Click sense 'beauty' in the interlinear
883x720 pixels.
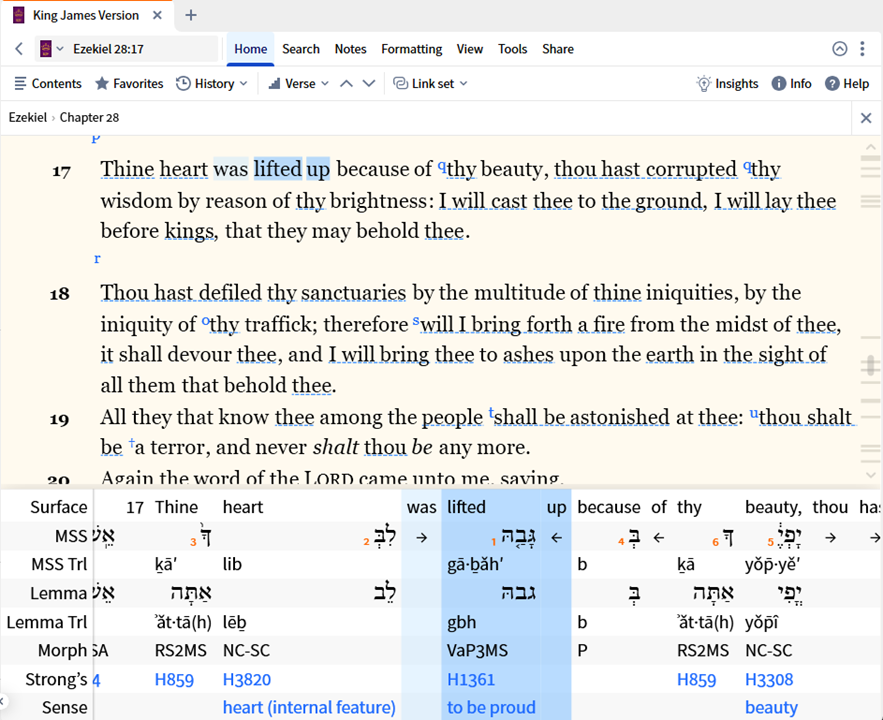point(771,708)
